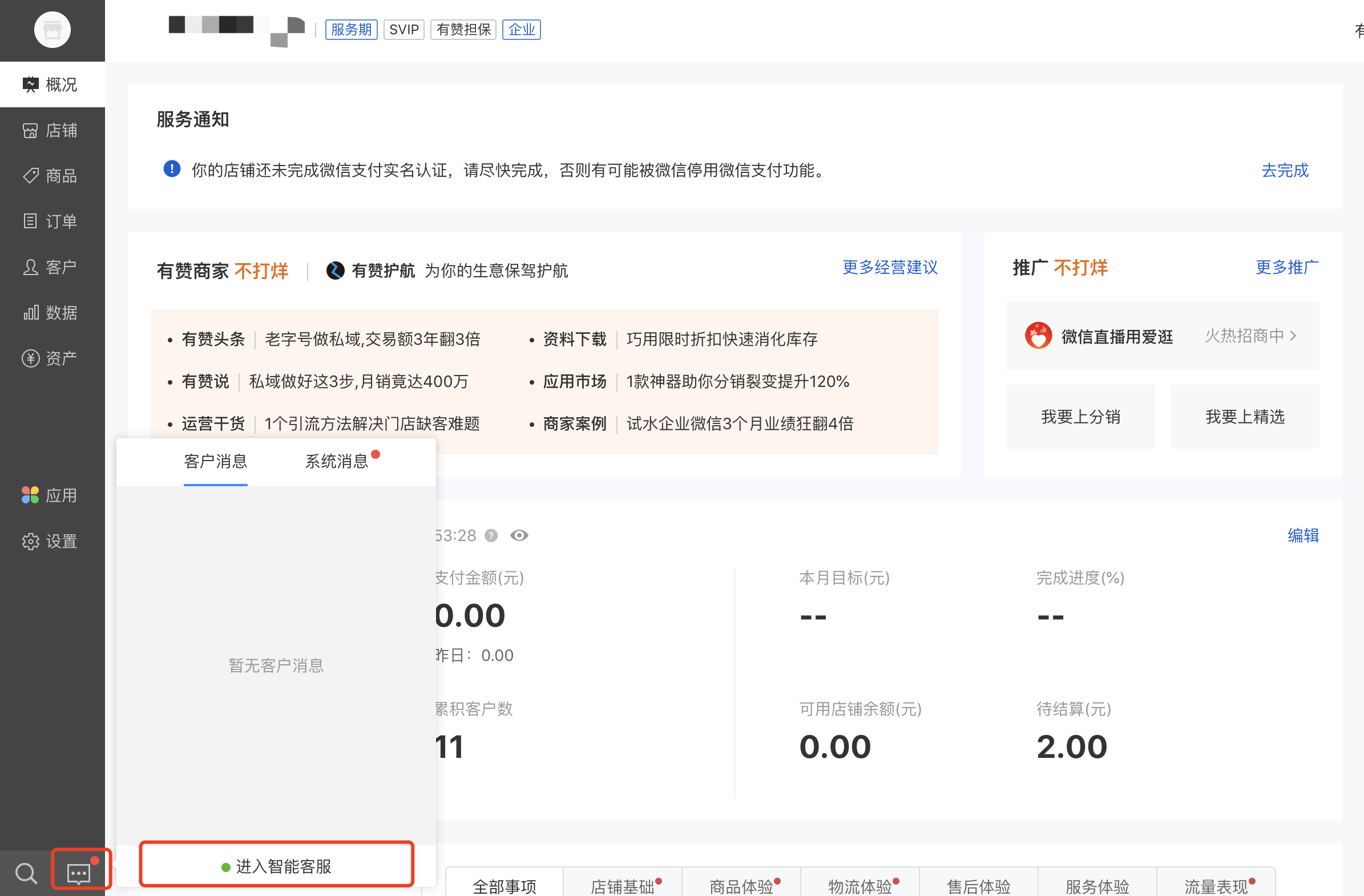
Task: Click the 完成进度(%) label
Action: (1080, 578)
